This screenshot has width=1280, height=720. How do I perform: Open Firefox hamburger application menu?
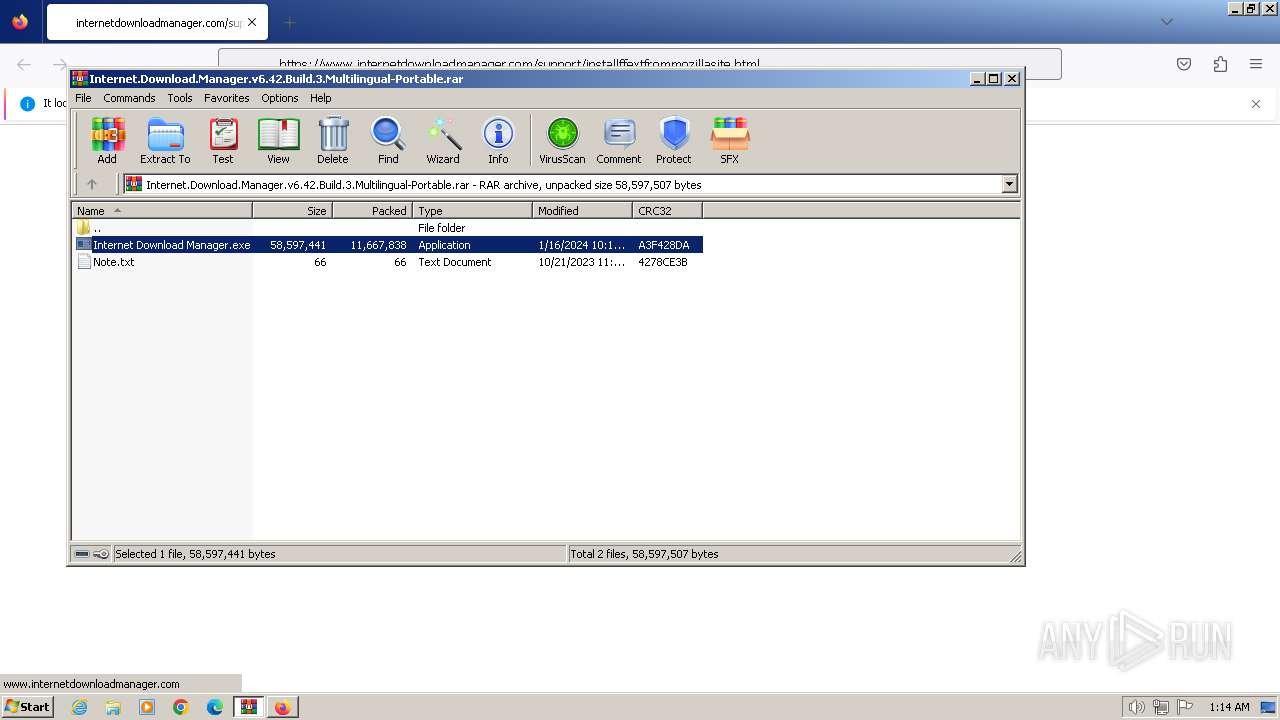[x=1256, y=64]
